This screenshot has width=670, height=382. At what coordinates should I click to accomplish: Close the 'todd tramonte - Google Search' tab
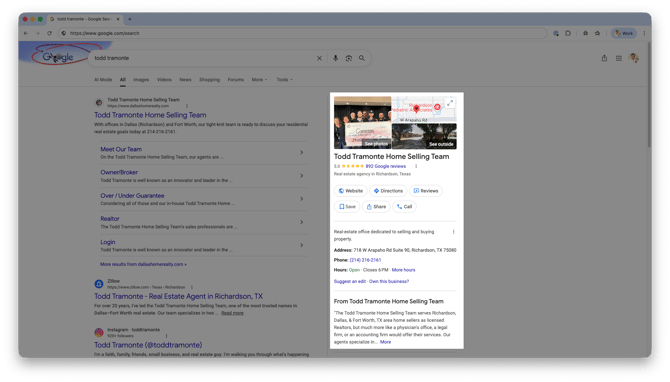tap(118, 19)
